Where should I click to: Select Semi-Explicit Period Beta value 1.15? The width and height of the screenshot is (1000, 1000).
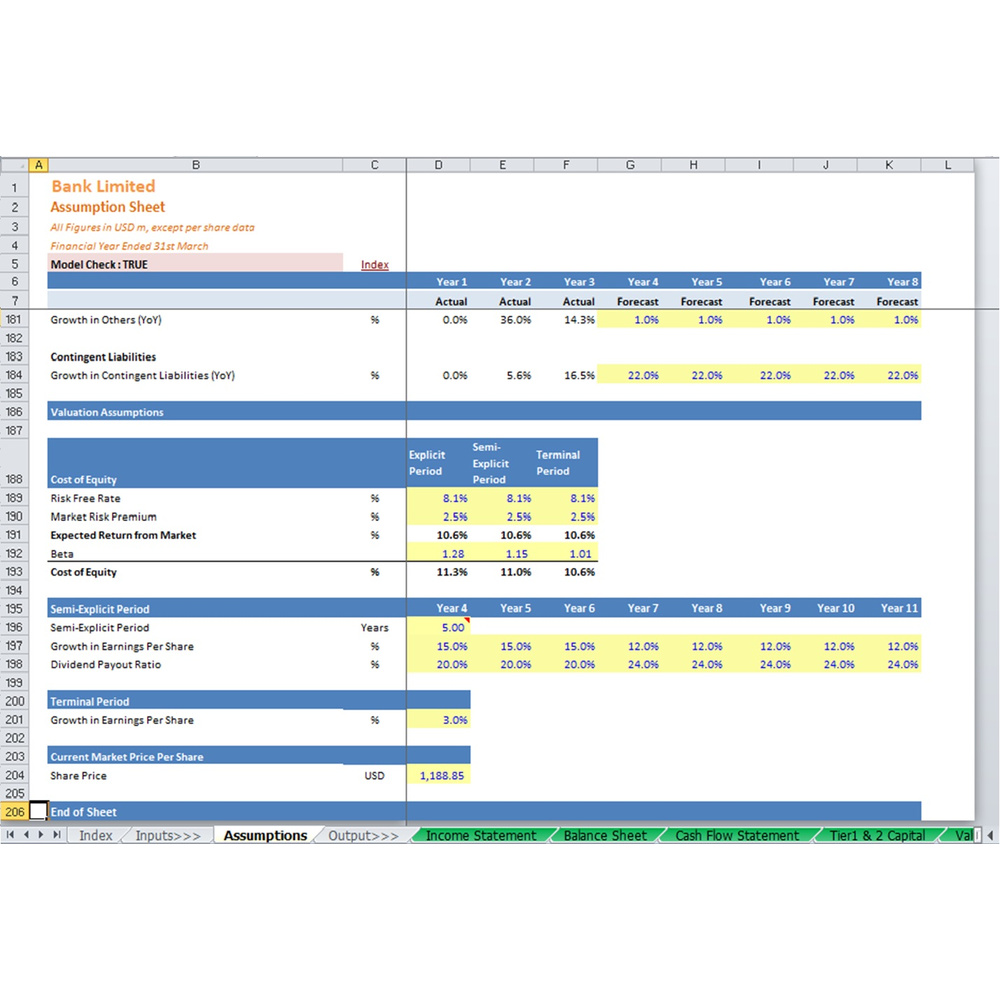coord(502,554)
